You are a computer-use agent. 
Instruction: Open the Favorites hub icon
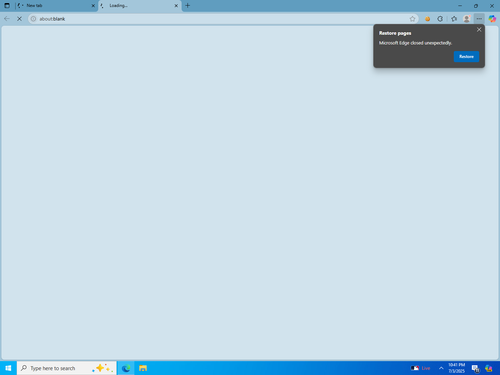454,19
